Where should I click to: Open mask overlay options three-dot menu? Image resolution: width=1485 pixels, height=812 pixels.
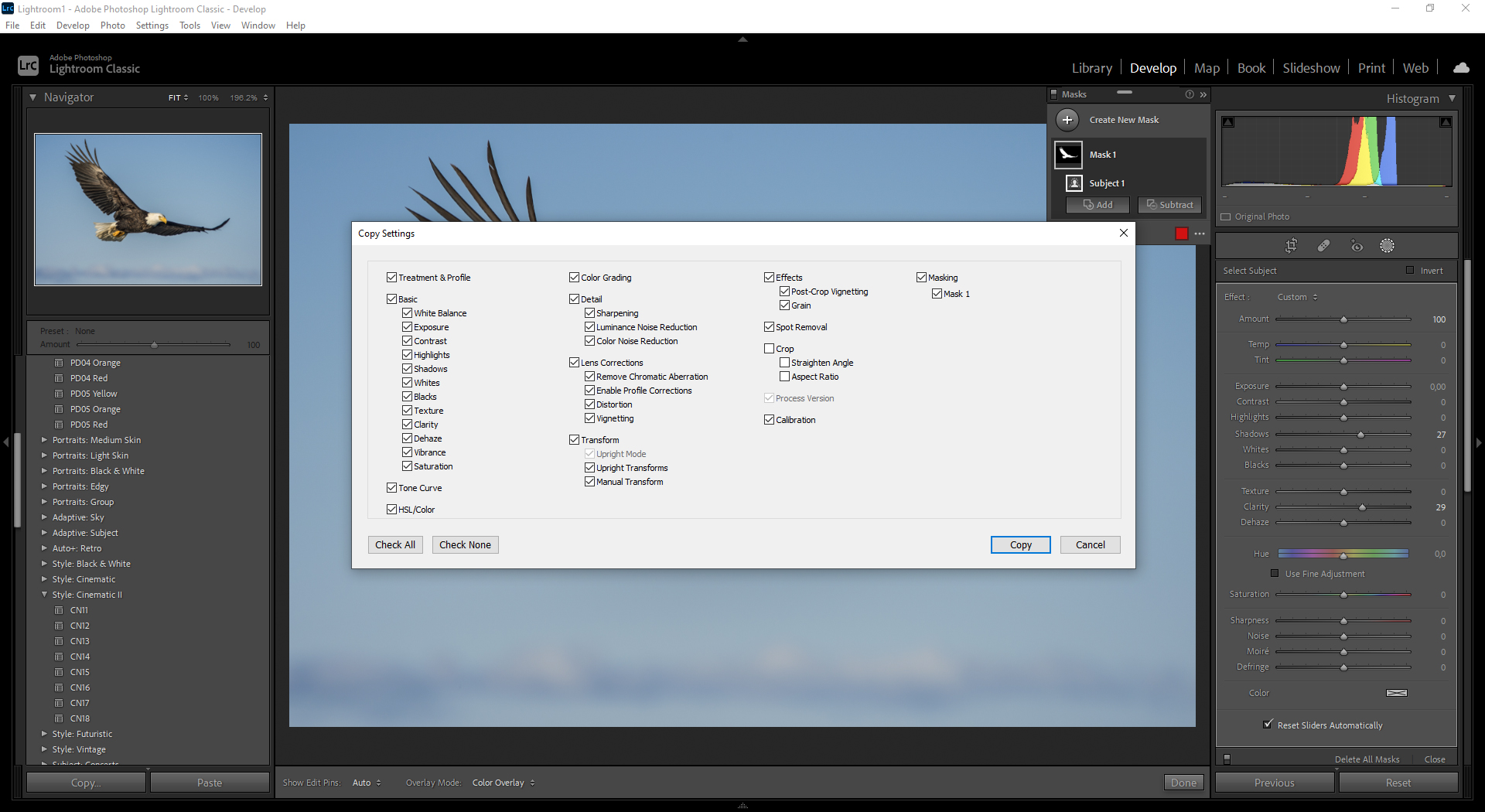pyautogui.click(x=1200, y=234)
